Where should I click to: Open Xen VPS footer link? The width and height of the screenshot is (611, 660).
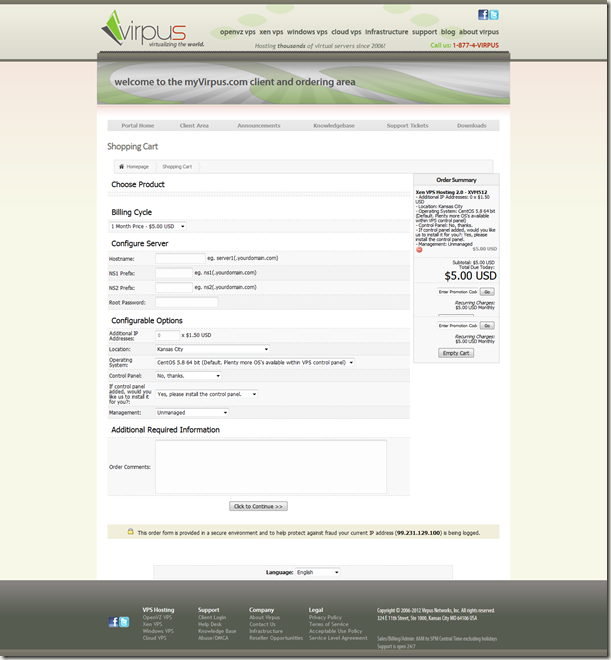[152, 624]
